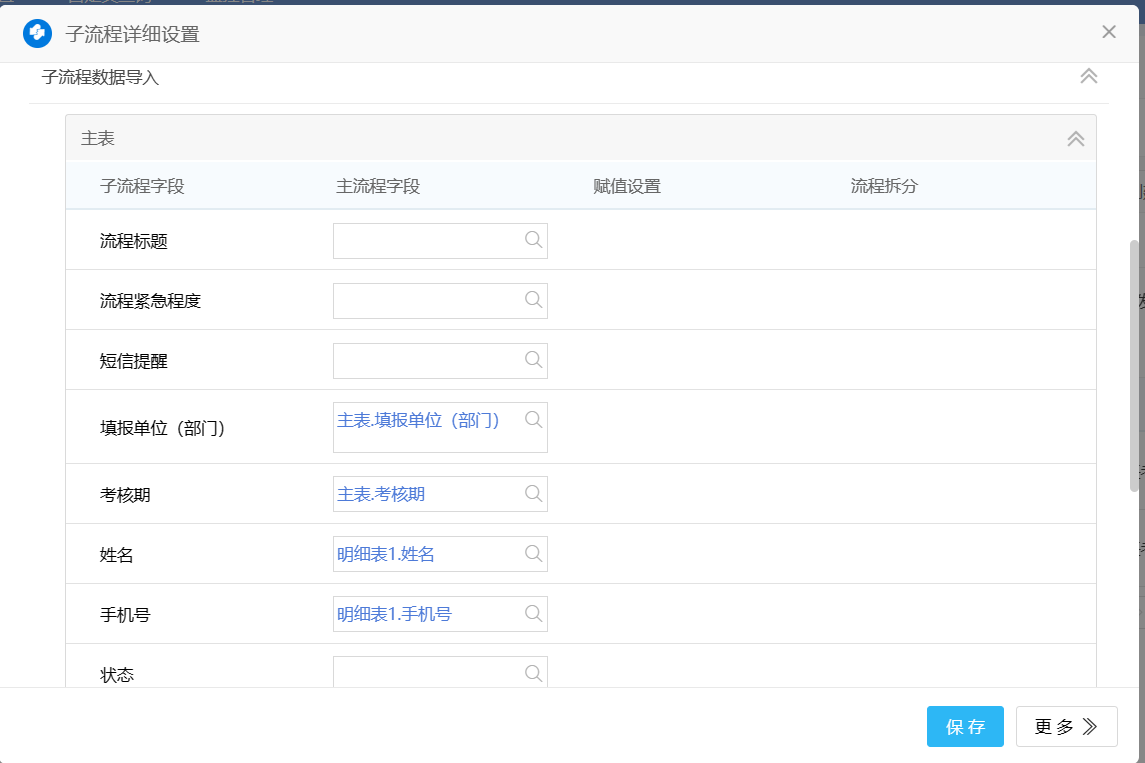Click search icon in 流程紧急程度 field
Image resolution: width=1145 pixels, height=763 pixels.
(534, 299)
